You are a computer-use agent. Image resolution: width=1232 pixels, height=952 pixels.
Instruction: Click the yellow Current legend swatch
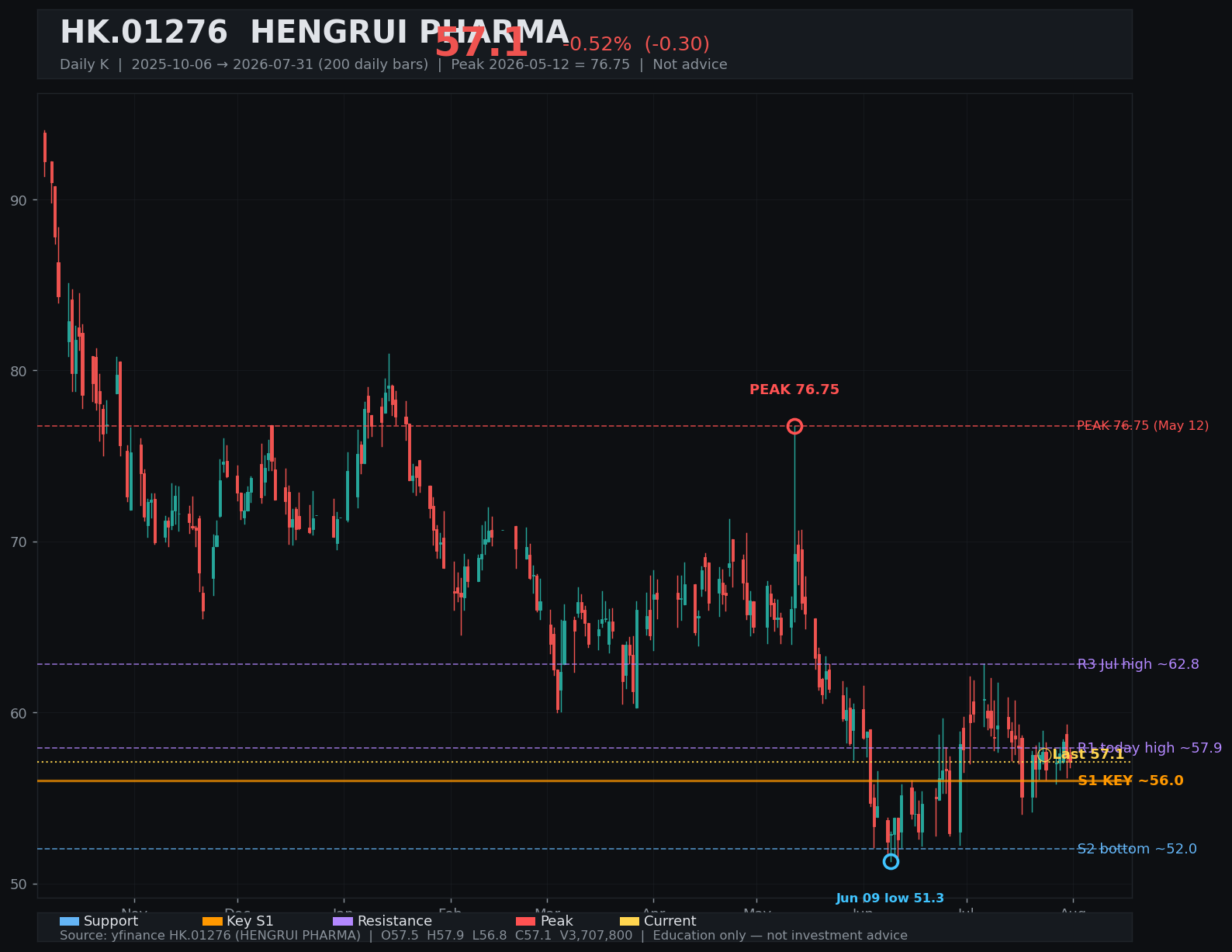[629, 922]
